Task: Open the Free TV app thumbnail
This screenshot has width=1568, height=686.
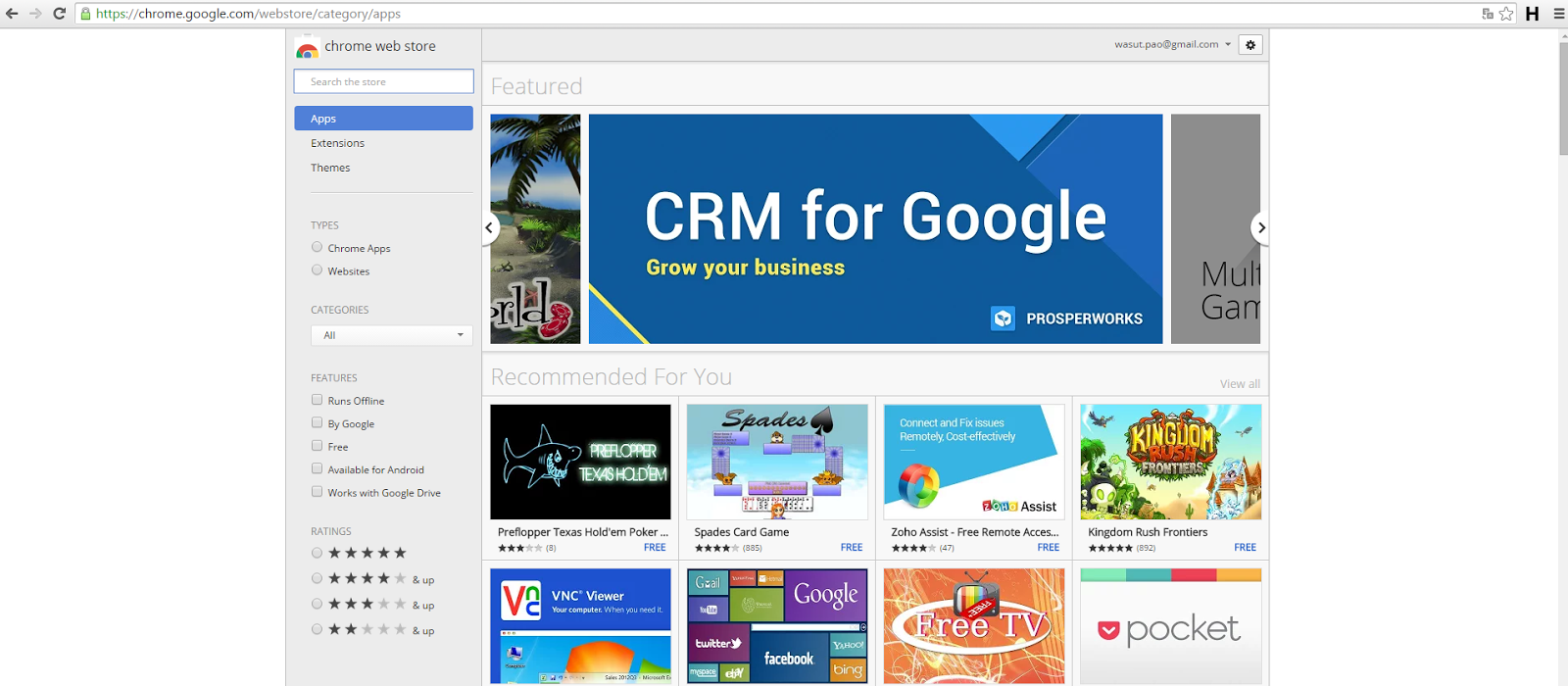Action: click(x=974, y=626)
